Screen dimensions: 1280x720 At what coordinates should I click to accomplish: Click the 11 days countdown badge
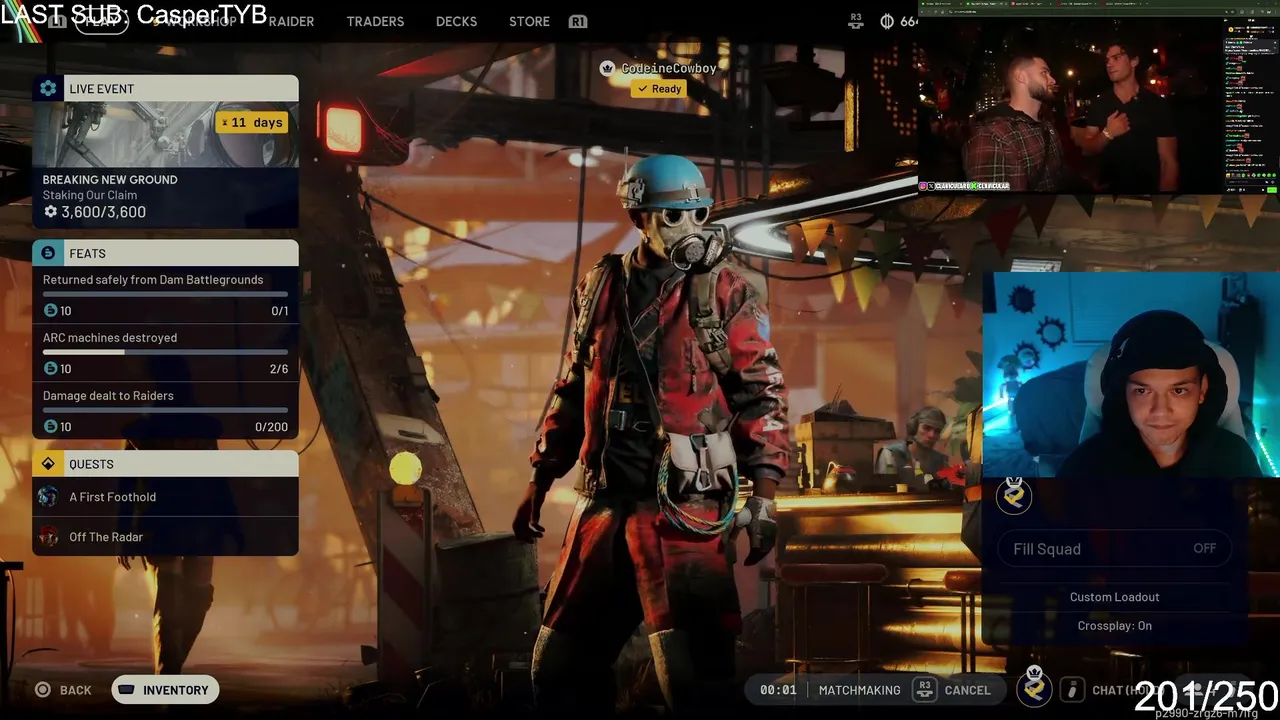coord(252,122)
